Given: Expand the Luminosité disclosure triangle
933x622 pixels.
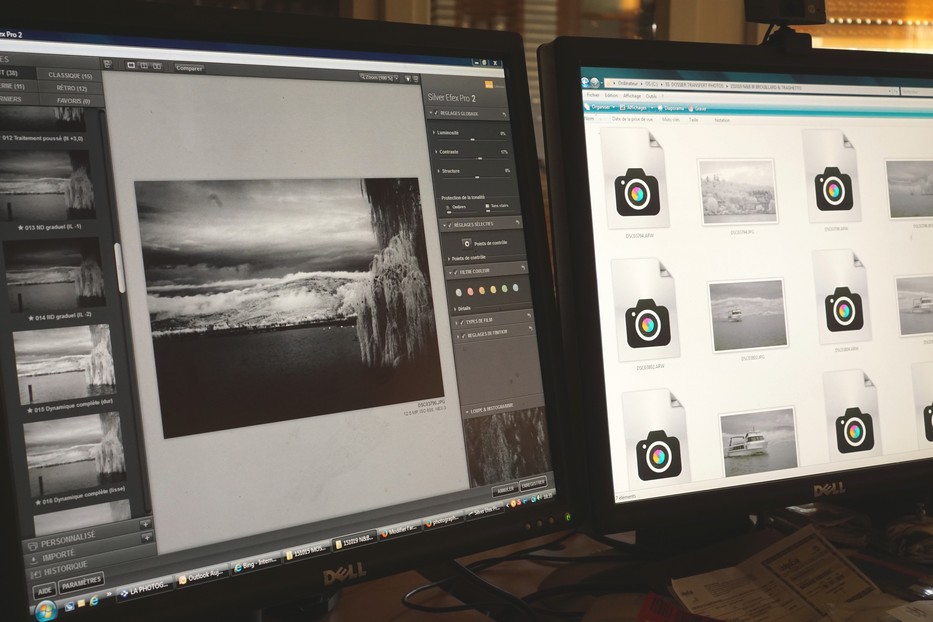Looking at the screenshot, I should coord(435,132).
